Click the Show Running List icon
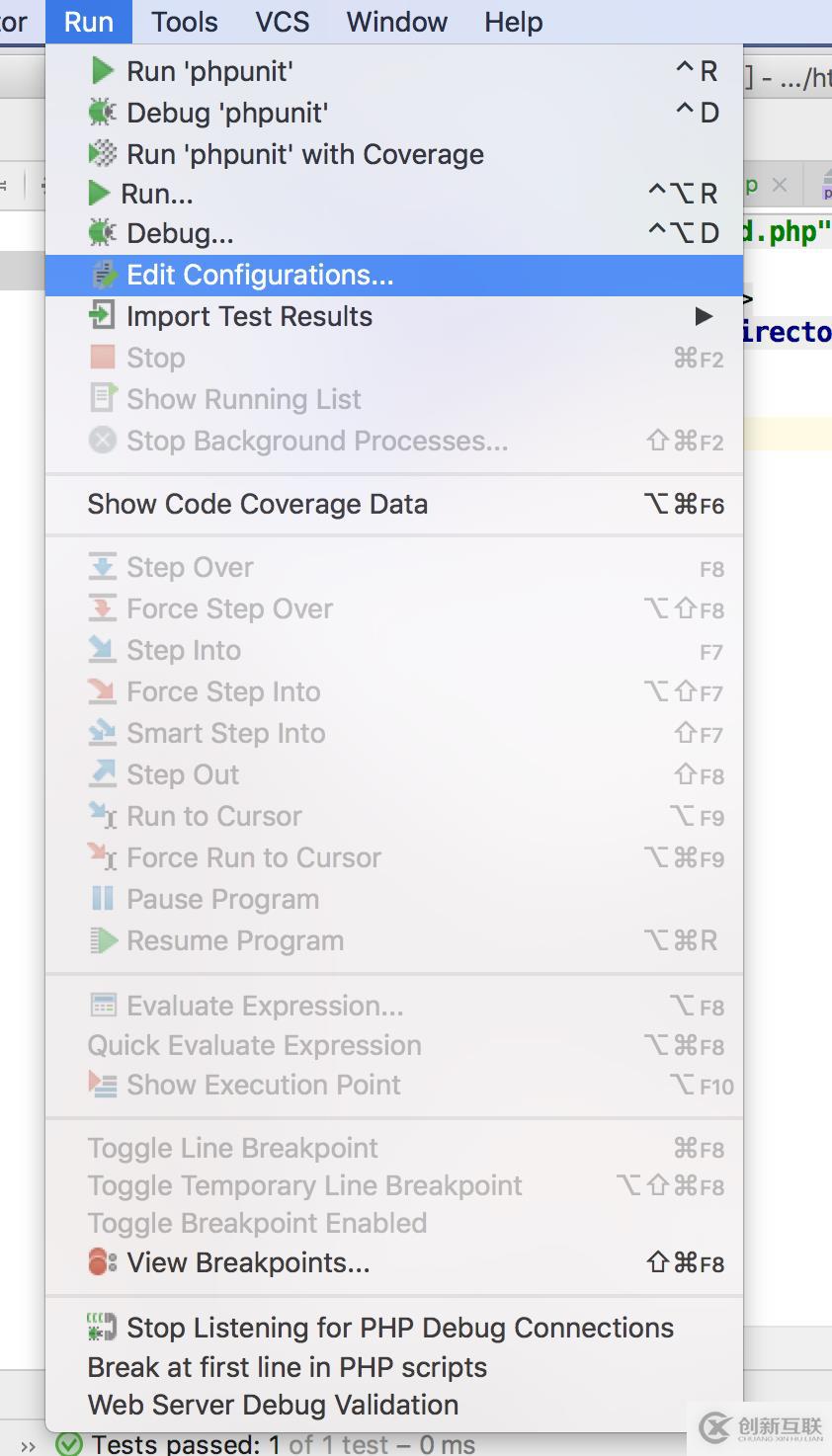Viewport: 832px width, 1456px height. 102,399
